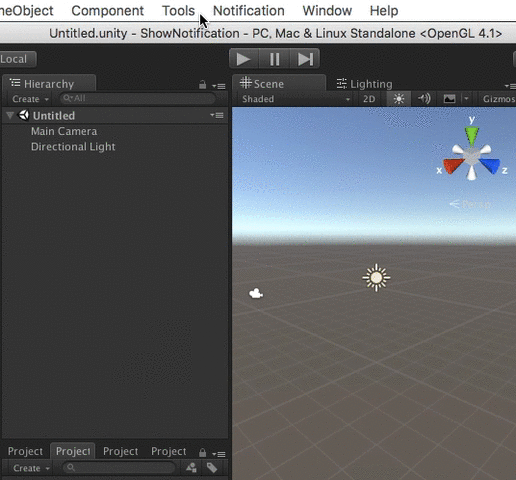Image resolution: width=516 pixels, height=480 pixels.
Task: Click blue Z axis cone on gizmo
Action: coord(490,166)
